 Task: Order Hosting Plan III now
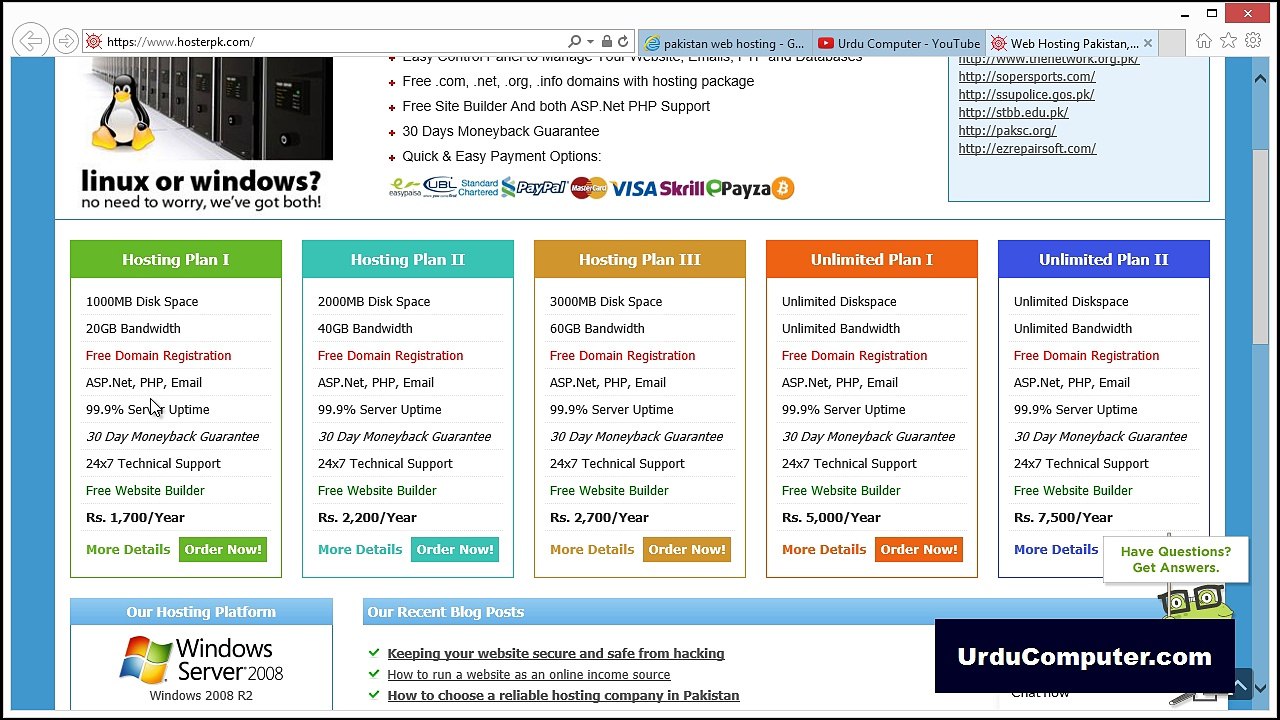[687, 549]
